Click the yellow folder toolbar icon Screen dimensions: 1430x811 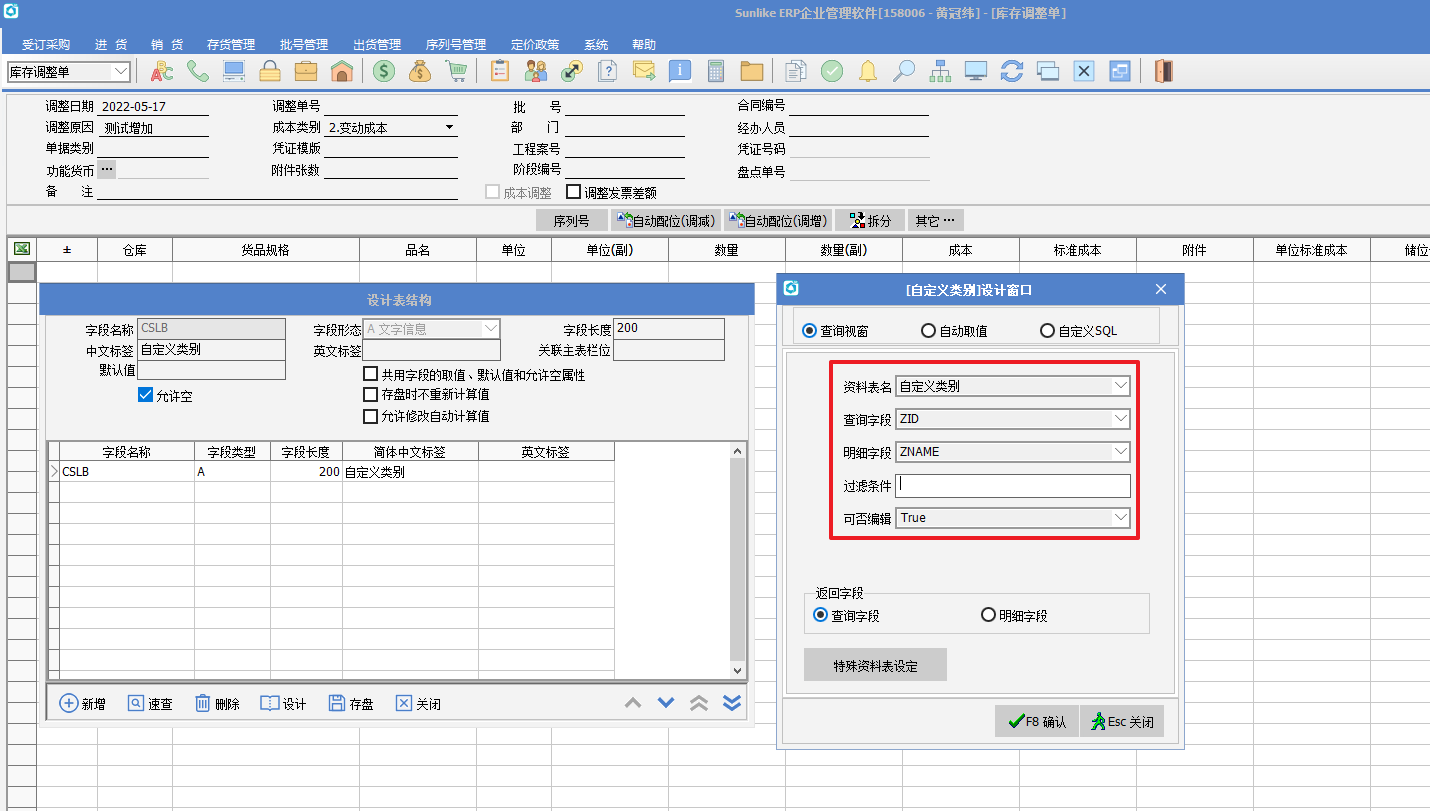point(752,71)
